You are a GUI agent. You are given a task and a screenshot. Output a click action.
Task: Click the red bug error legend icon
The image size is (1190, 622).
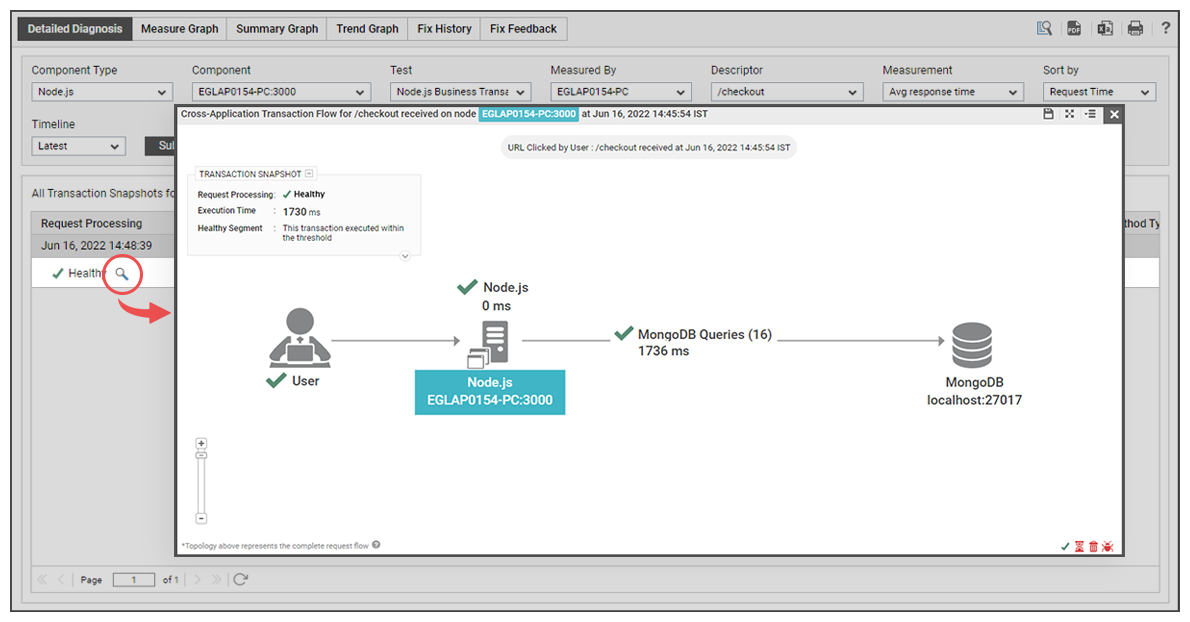pyautogui.click(x=1107, y=546)
